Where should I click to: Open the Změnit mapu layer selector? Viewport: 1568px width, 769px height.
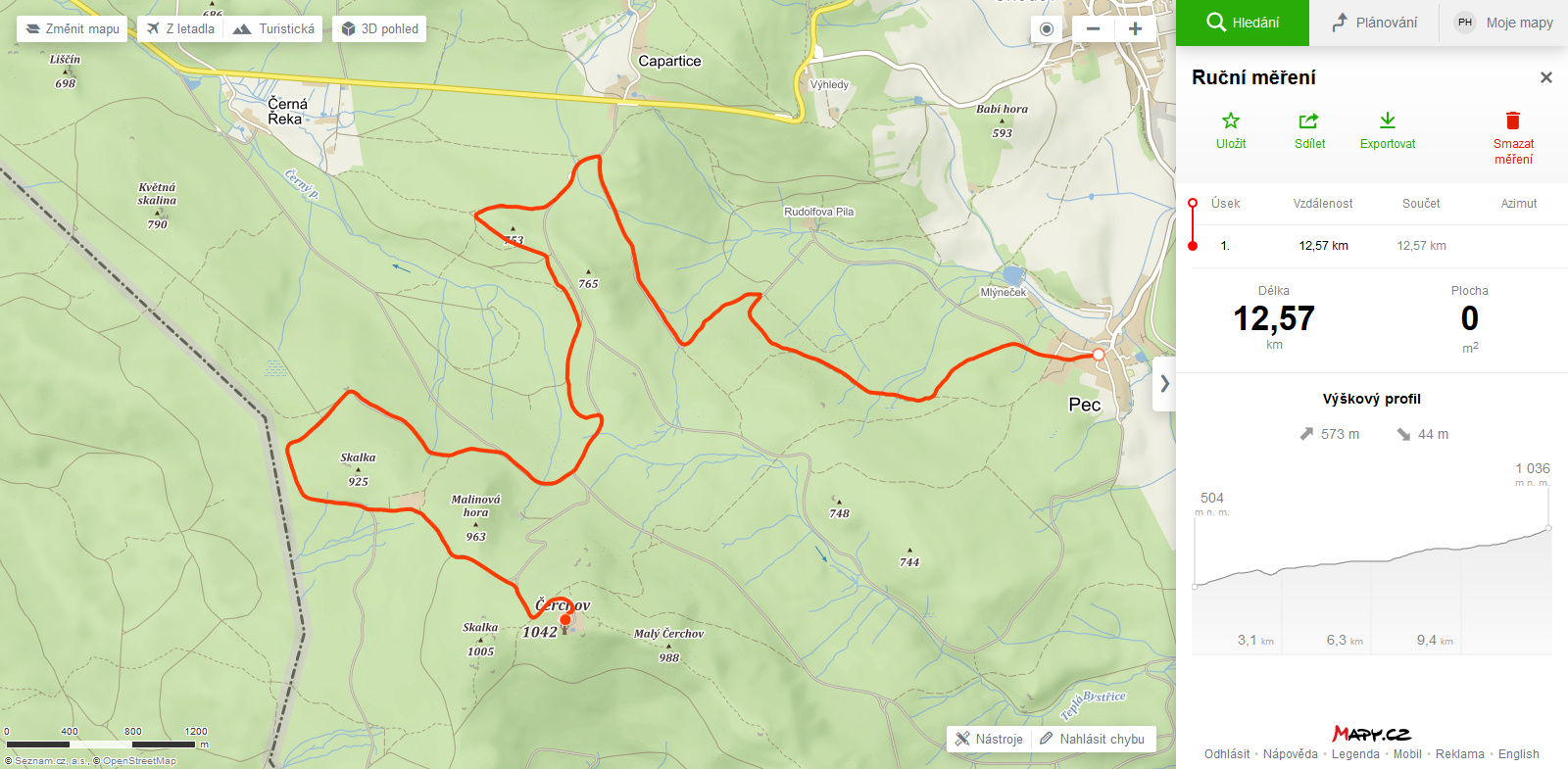73,29
